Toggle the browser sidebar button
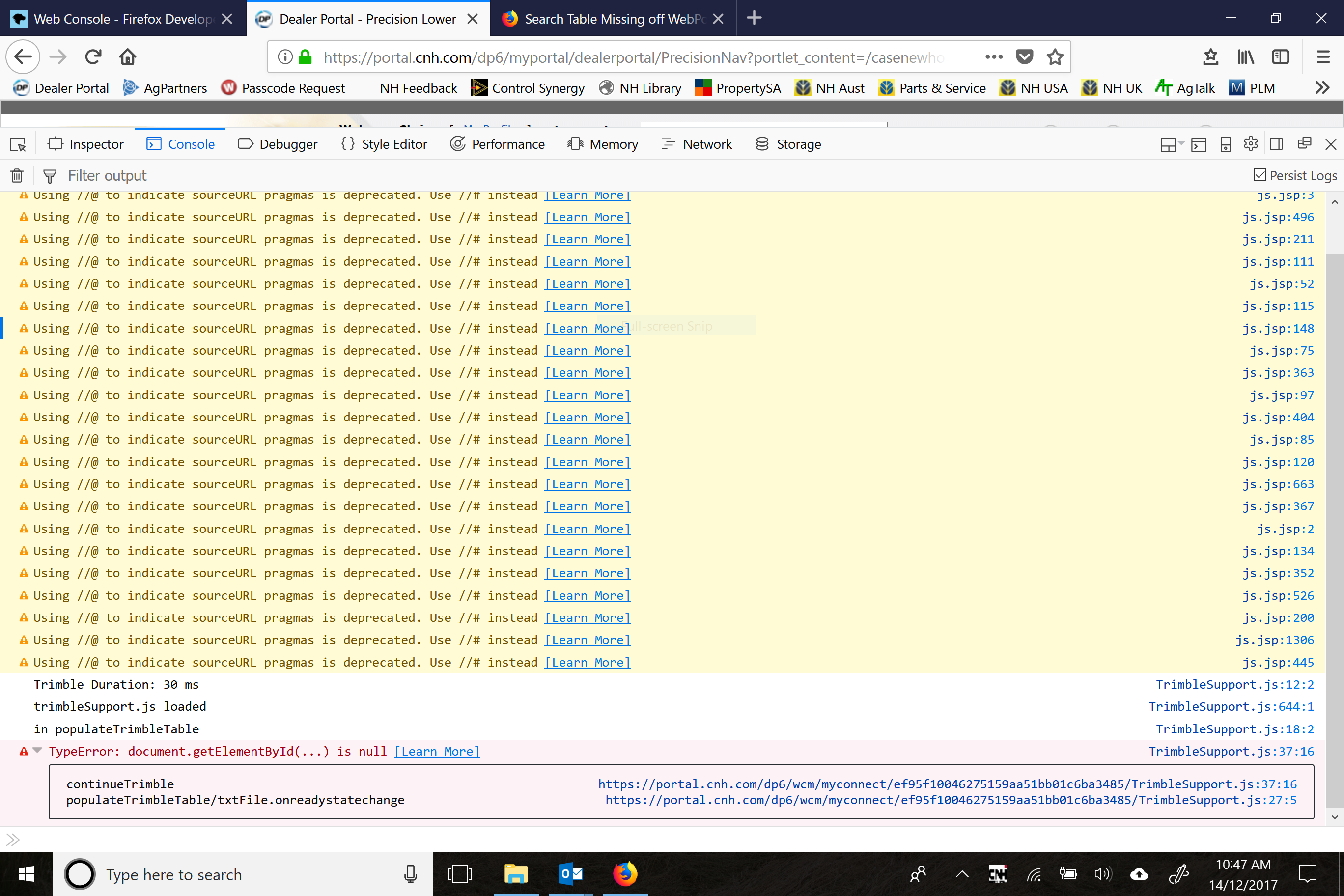 click(x=1281, y=57)
